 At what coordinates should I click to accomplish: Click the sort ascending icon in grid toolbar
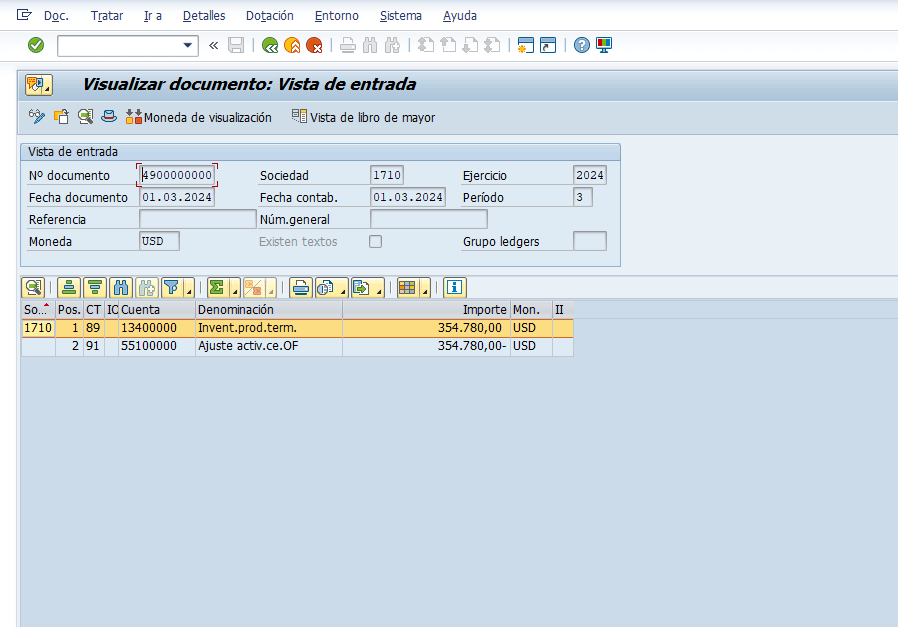pyautogui.click(x=69, y=288)
